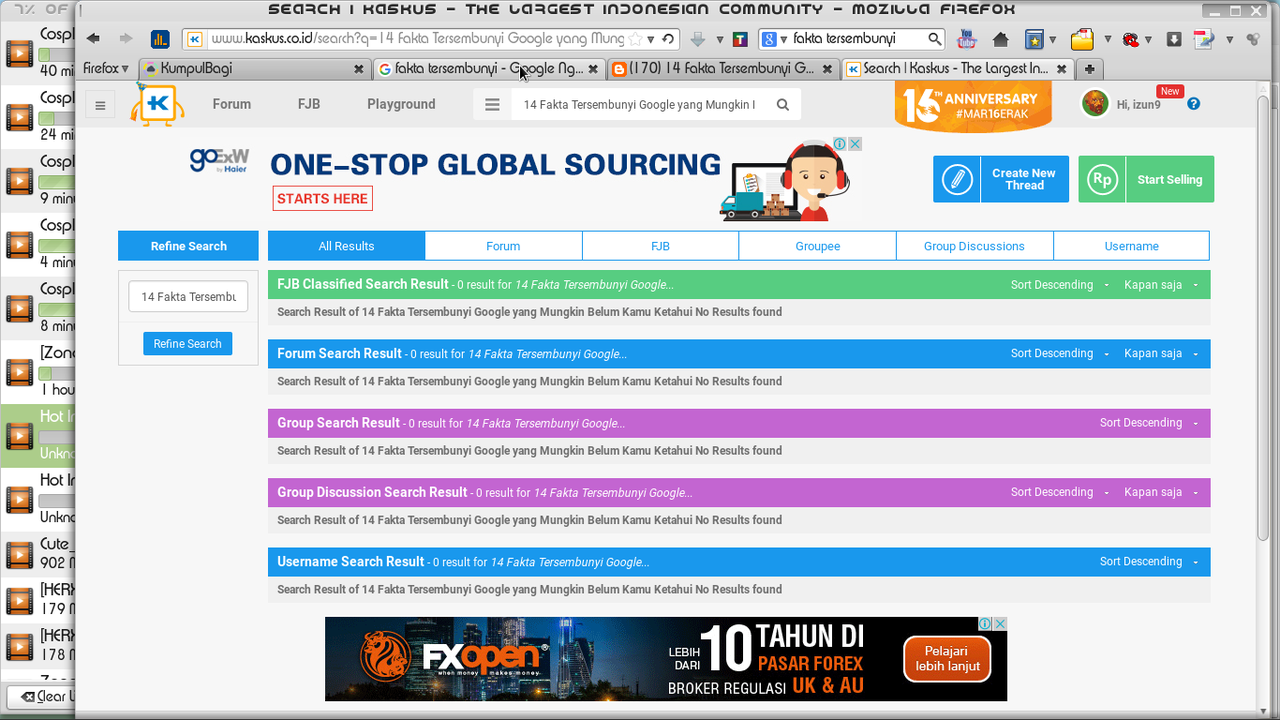This screenshot has height=720, width=1280.
Task: Select the Group Discussions filter tab
Action: point(974,246)
